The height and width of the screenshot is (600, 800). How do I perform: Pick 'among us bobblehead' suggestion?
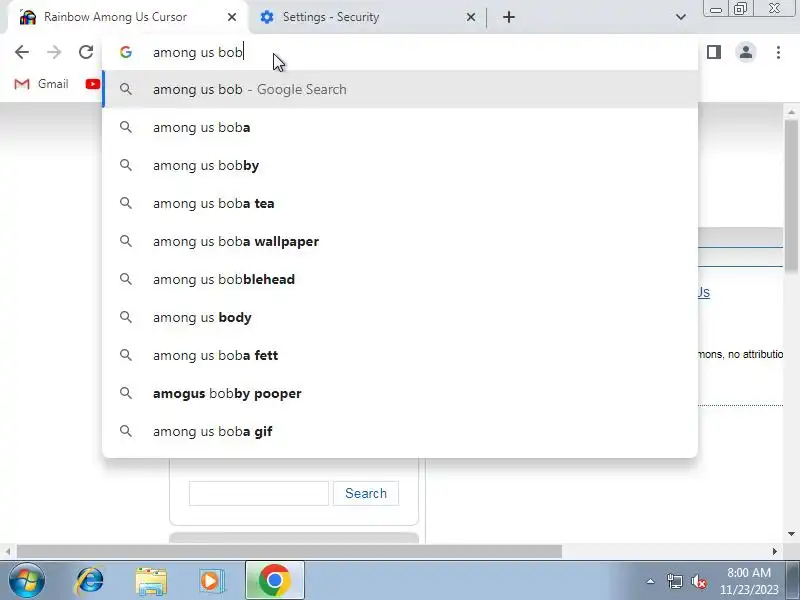pos(400,279)
